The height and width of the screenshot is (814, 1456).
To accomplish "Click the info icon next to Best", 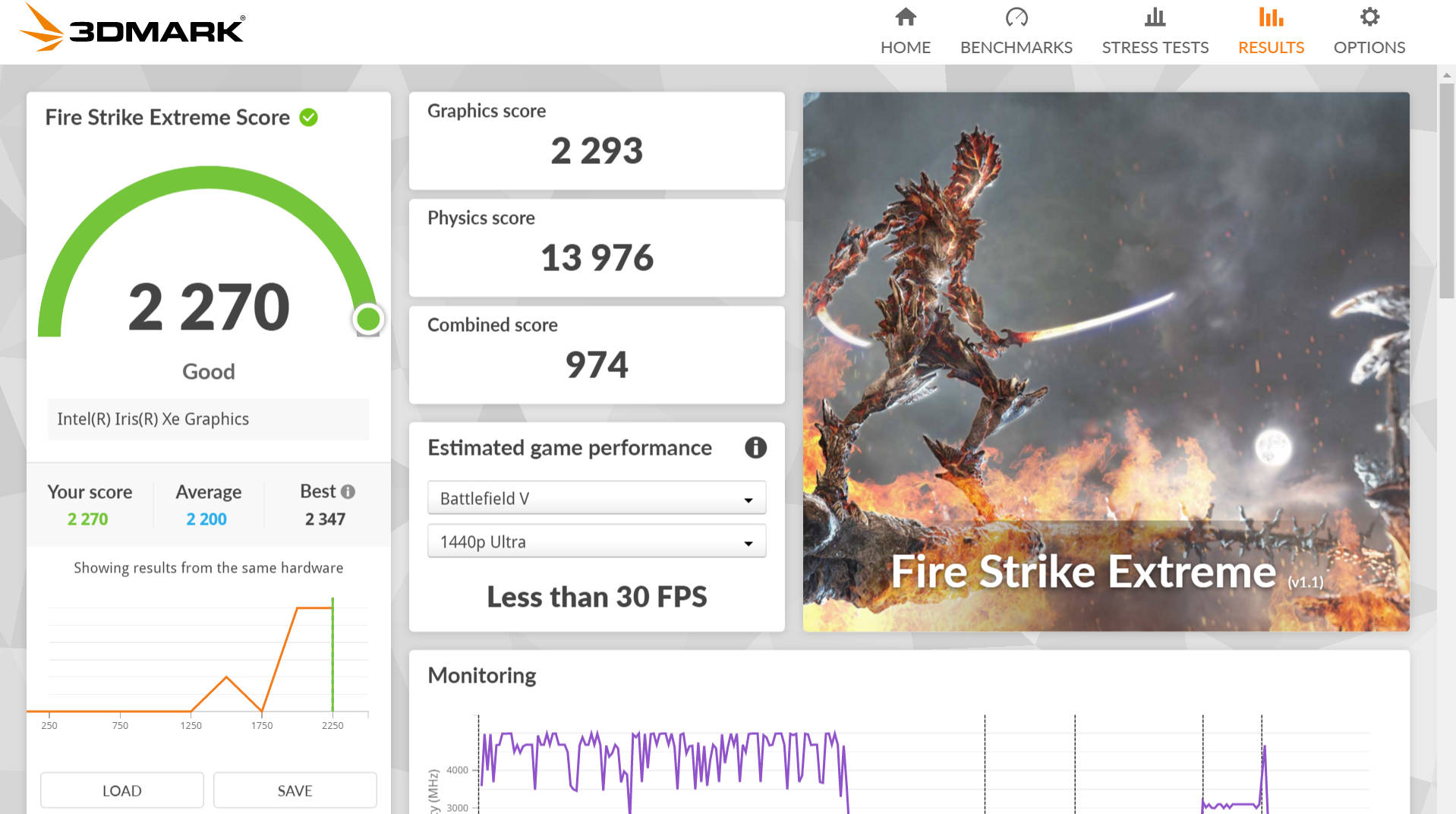I will click(348, 492).
